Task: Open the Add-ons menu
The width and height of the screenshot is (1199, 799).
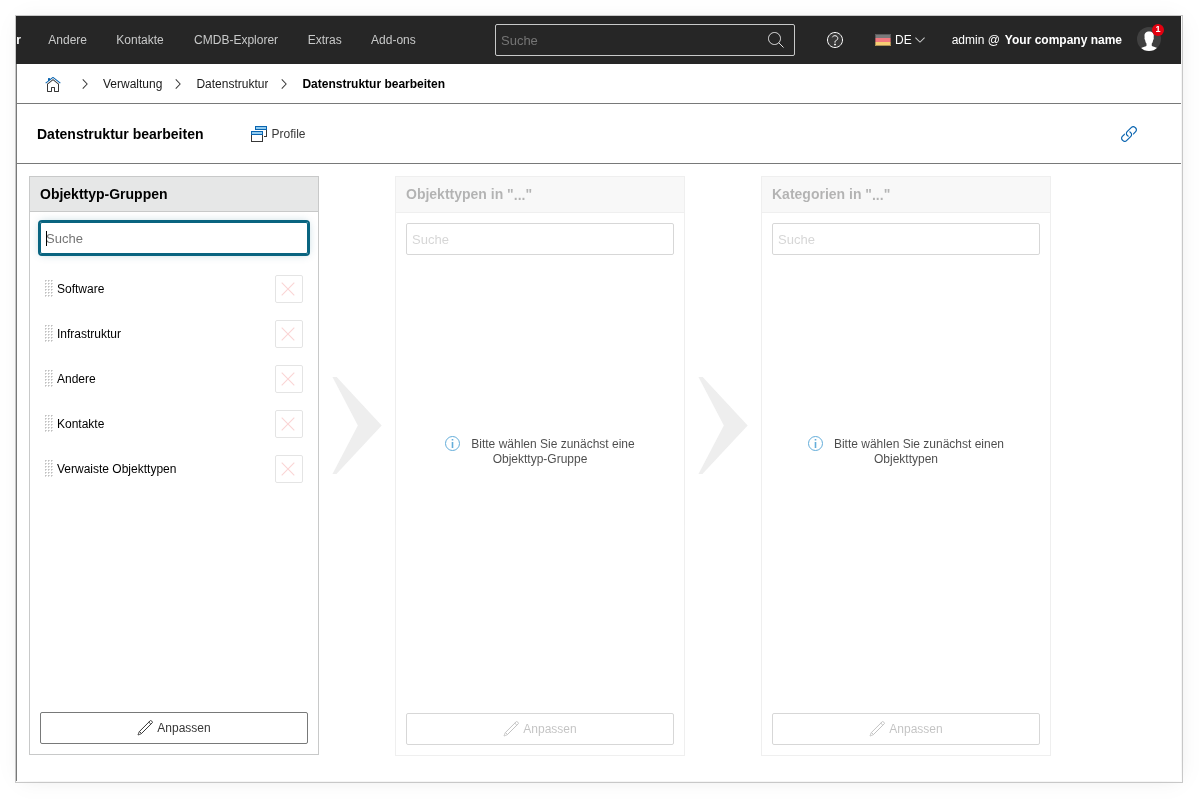Action: click(x=393, y=40)
